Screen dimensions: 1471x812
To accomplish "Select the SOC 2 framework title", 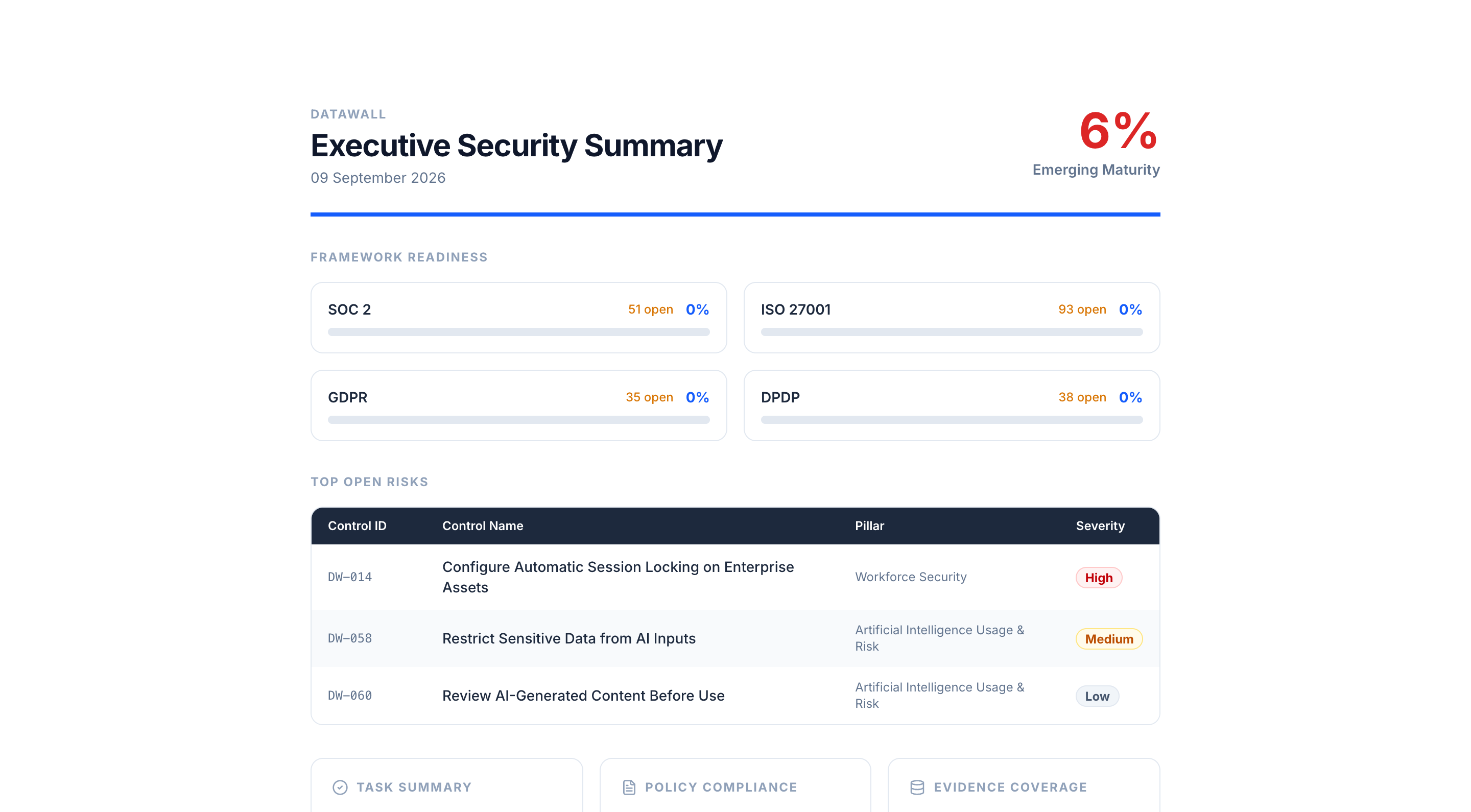I will point(349,309).
